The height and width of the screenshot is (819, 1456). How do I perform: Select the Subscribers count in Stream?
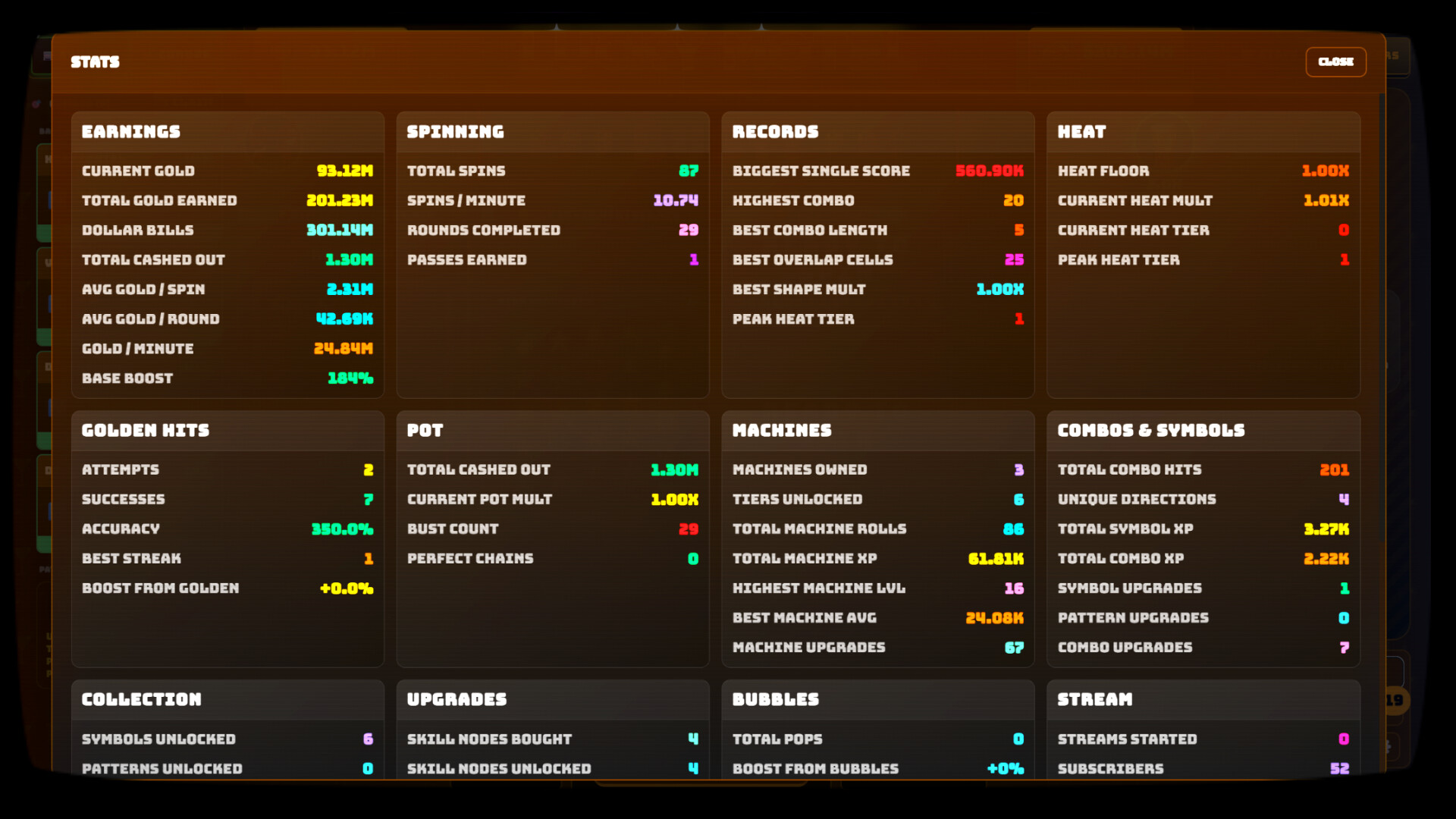pos(1339,768)
